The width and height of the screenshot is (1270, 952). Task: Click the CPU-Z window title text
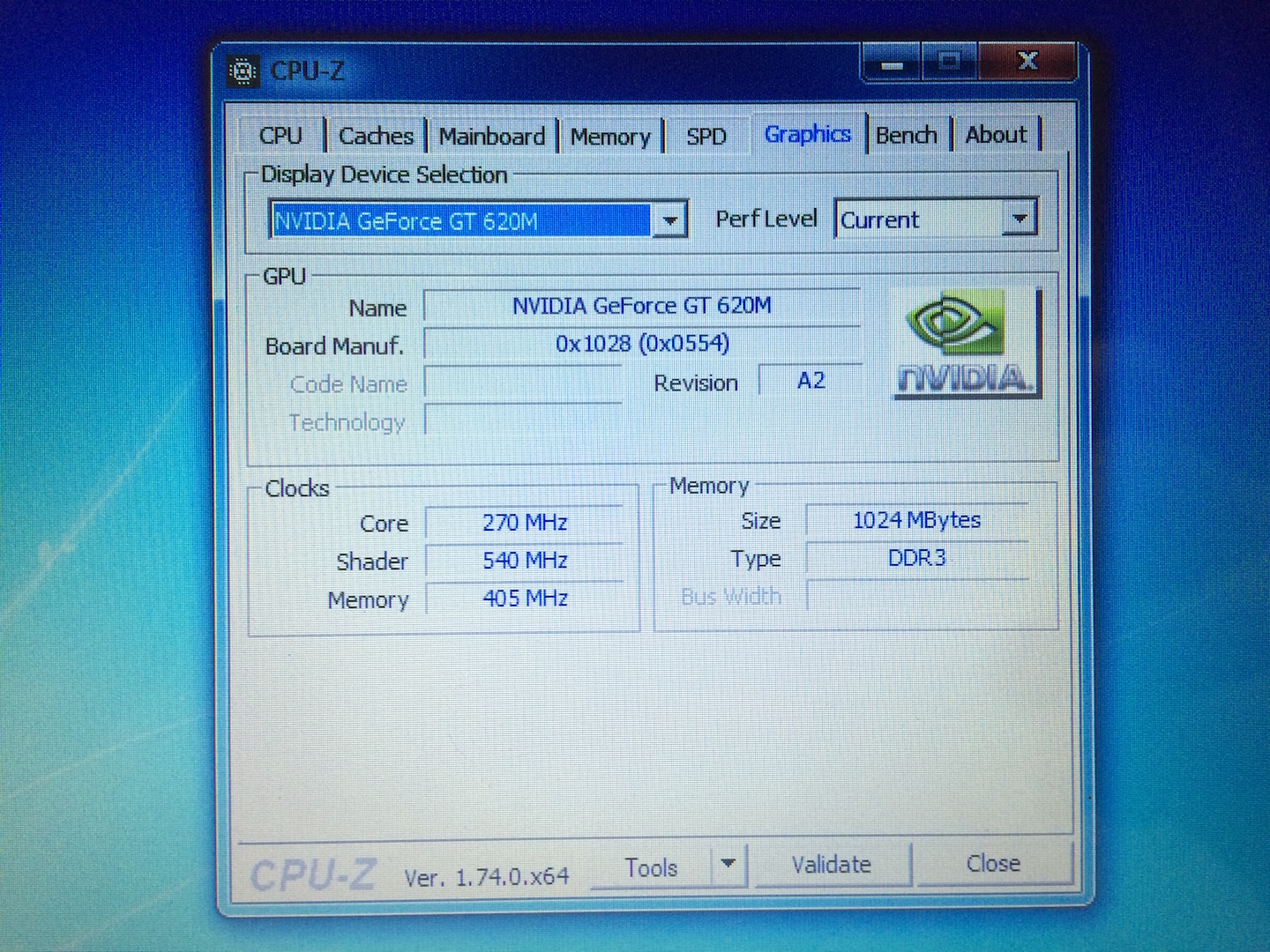point(308,71)
